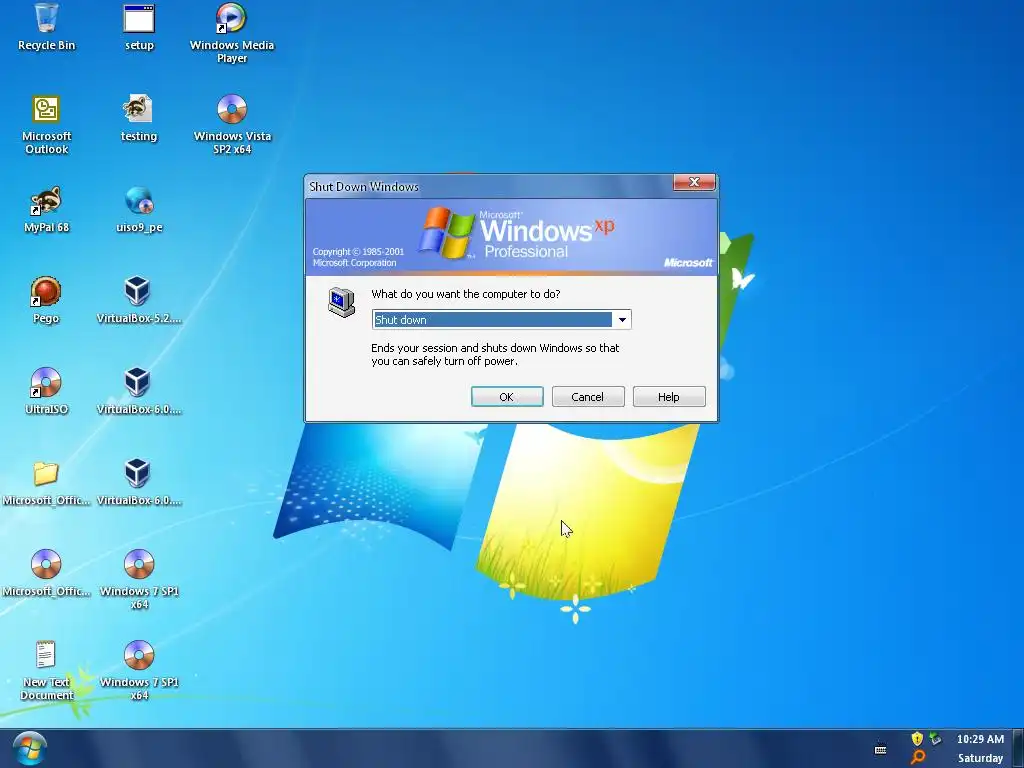Click the Shut down combo box field
The image size is (1024, 768).
(501, 319)
